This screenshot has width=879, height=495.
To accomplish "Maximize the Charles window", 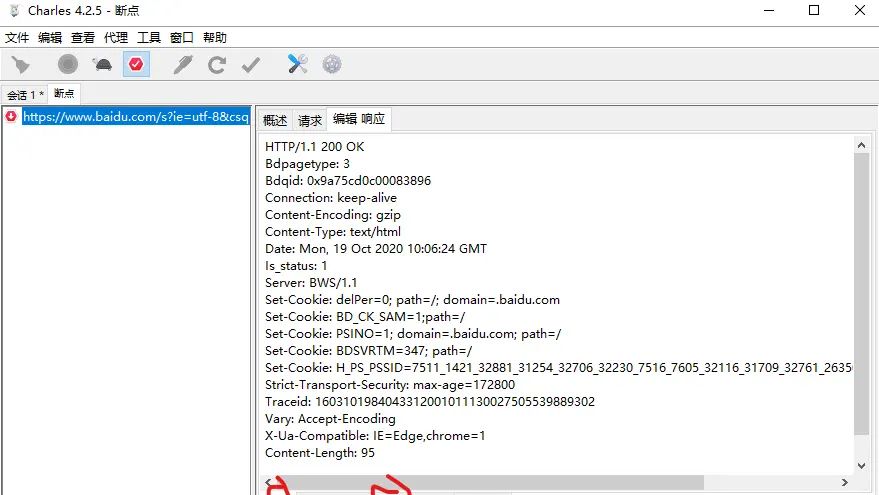I will coord(814,11).
